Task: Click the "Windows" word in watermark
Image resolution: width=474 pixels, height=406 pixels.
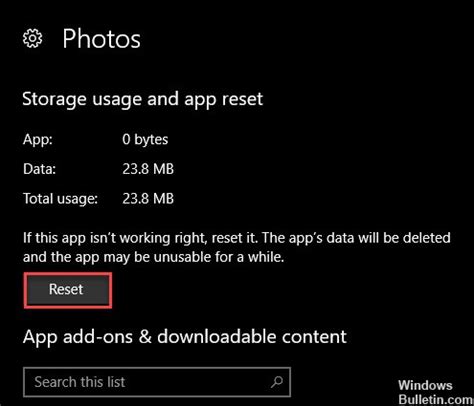Action: pos(425,385)
